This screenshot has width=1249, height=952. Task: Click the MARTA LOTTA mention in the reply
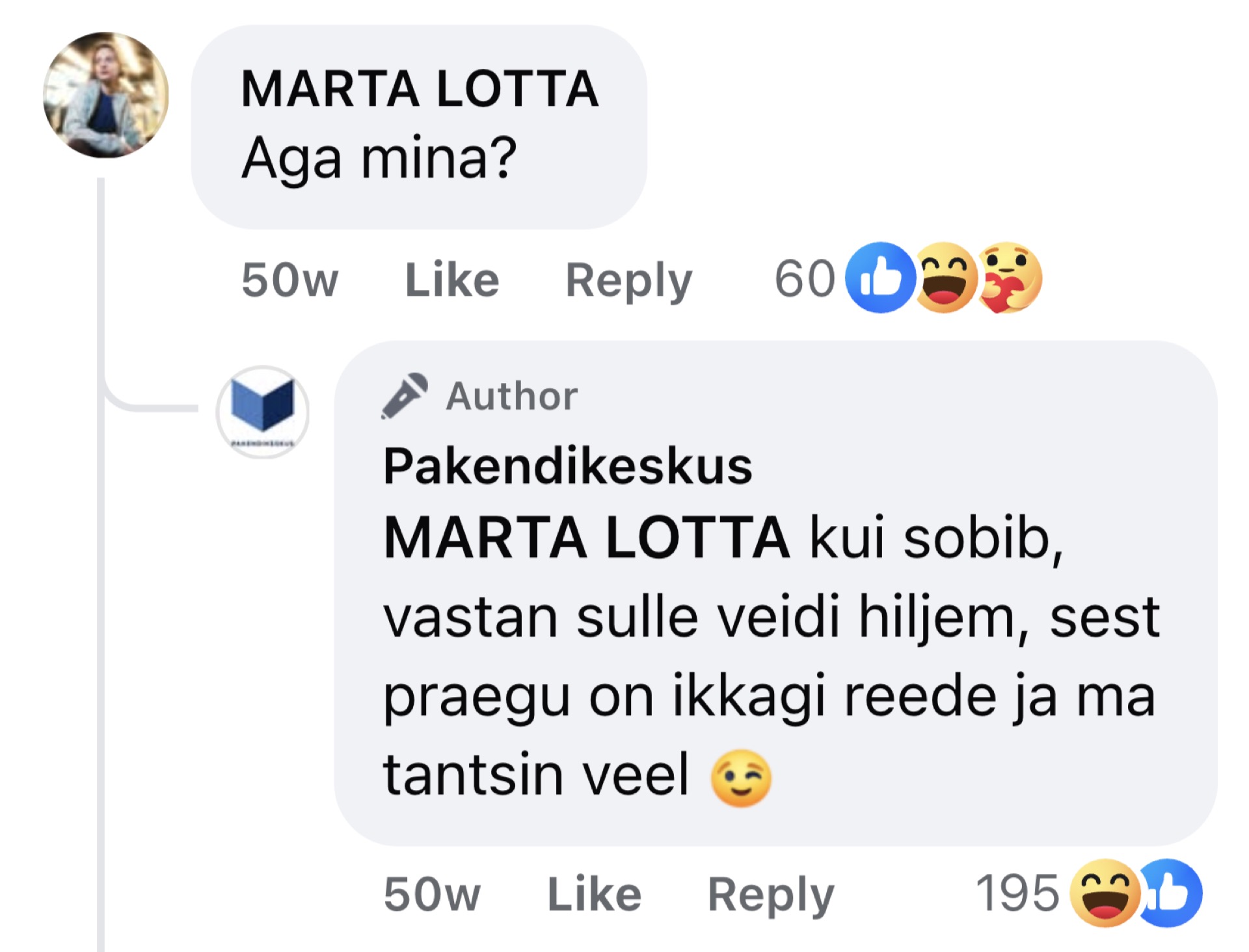pyautogui.click(x=587, y=538)
